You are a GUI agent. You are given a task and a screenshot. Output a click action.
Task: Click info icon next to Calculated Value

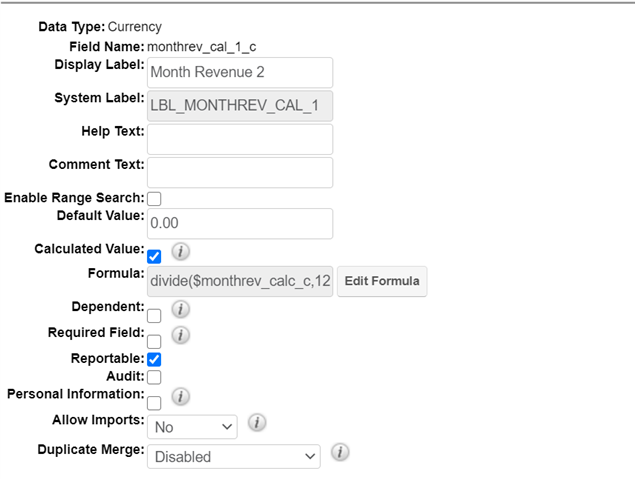(x=181, y=250)
